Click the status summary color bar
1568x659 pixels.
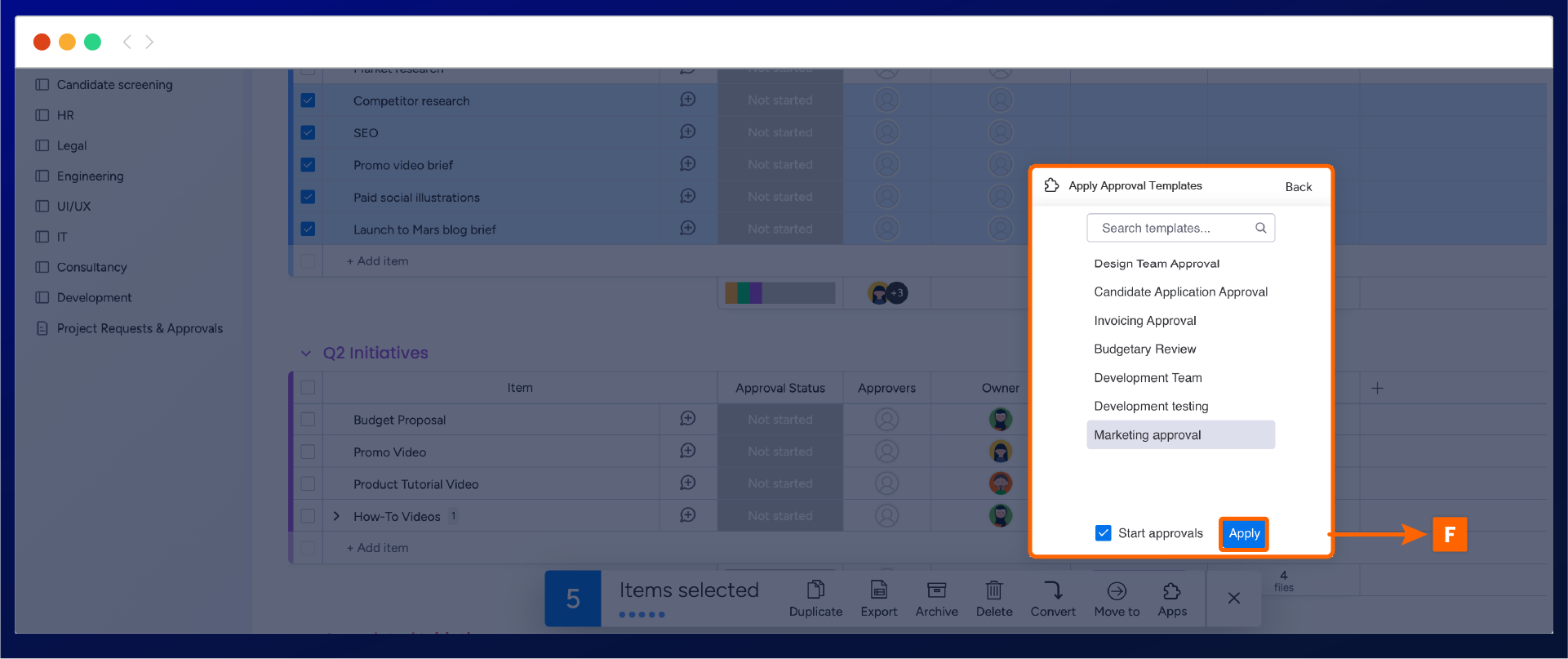780,293
